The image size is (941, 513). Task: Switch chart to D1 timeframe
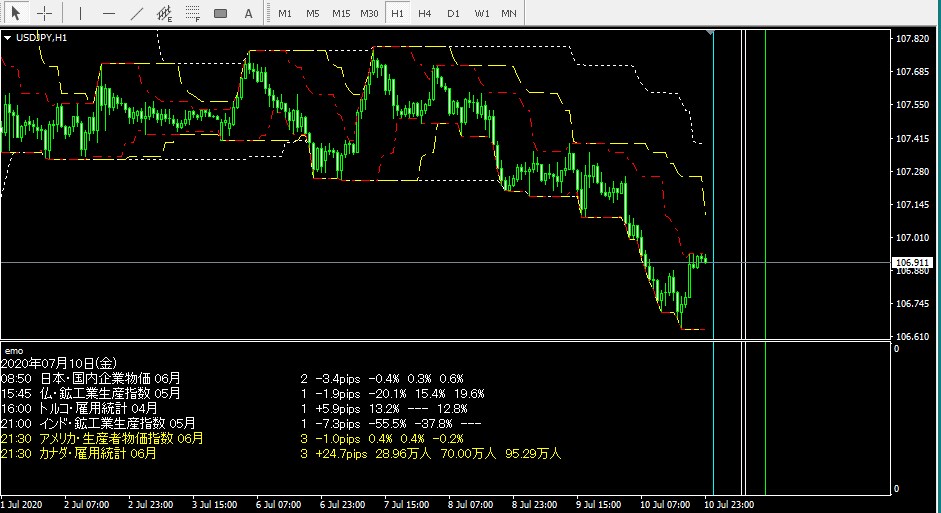453,13
